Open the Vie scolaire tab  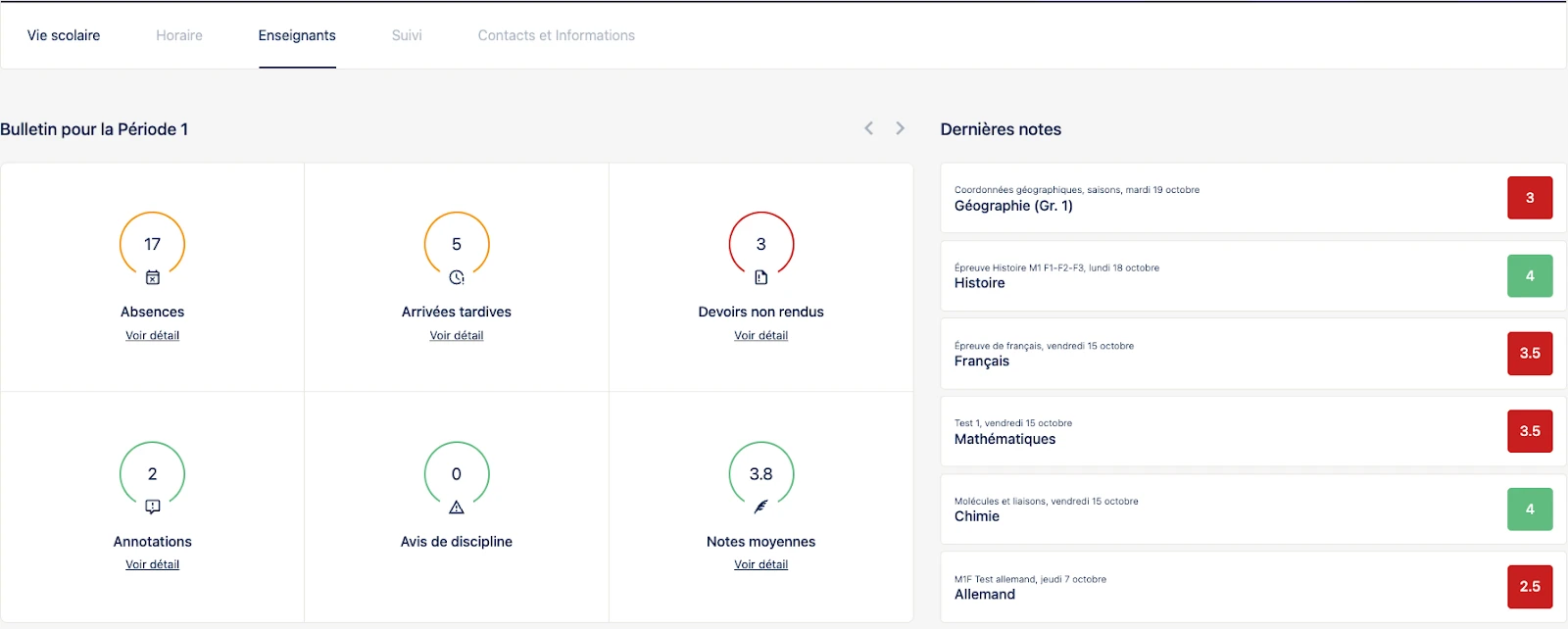[x=64, y=35]
